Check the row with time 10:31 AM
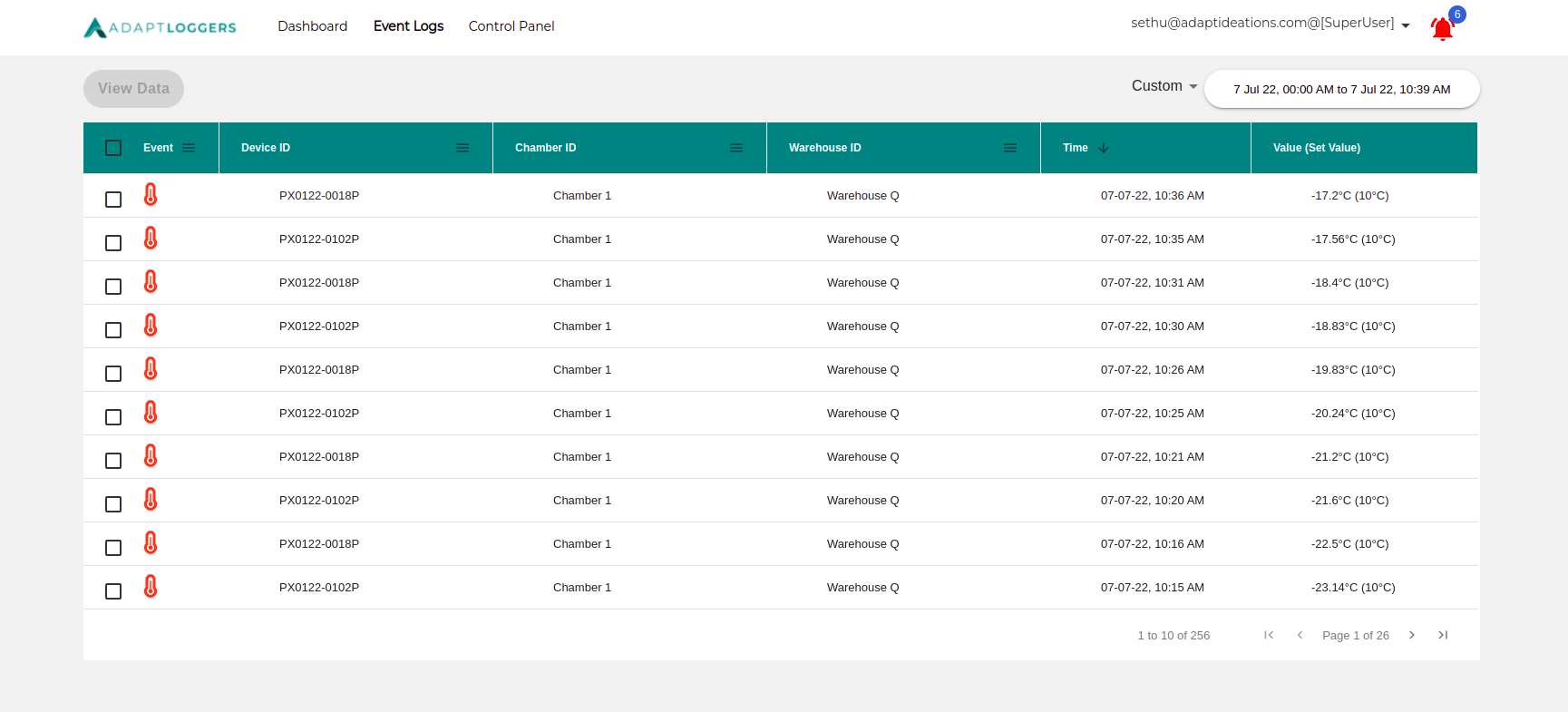The image size is (1568, 712). tap(113, 287)
